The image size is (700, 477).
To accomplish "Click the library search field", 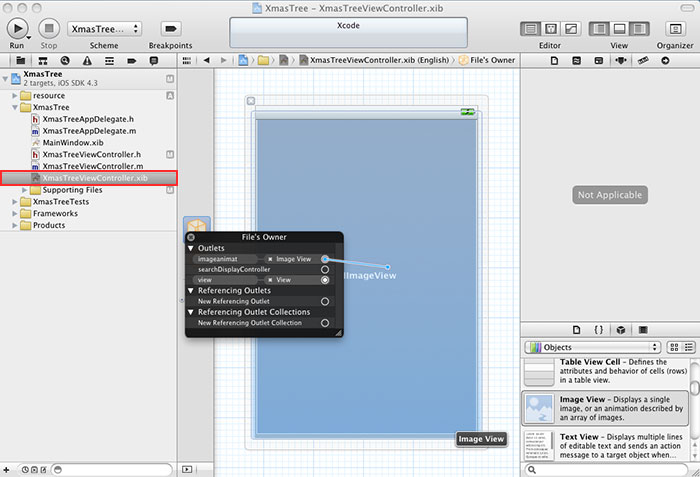I will pyautogui.click(x=606, y=469).
